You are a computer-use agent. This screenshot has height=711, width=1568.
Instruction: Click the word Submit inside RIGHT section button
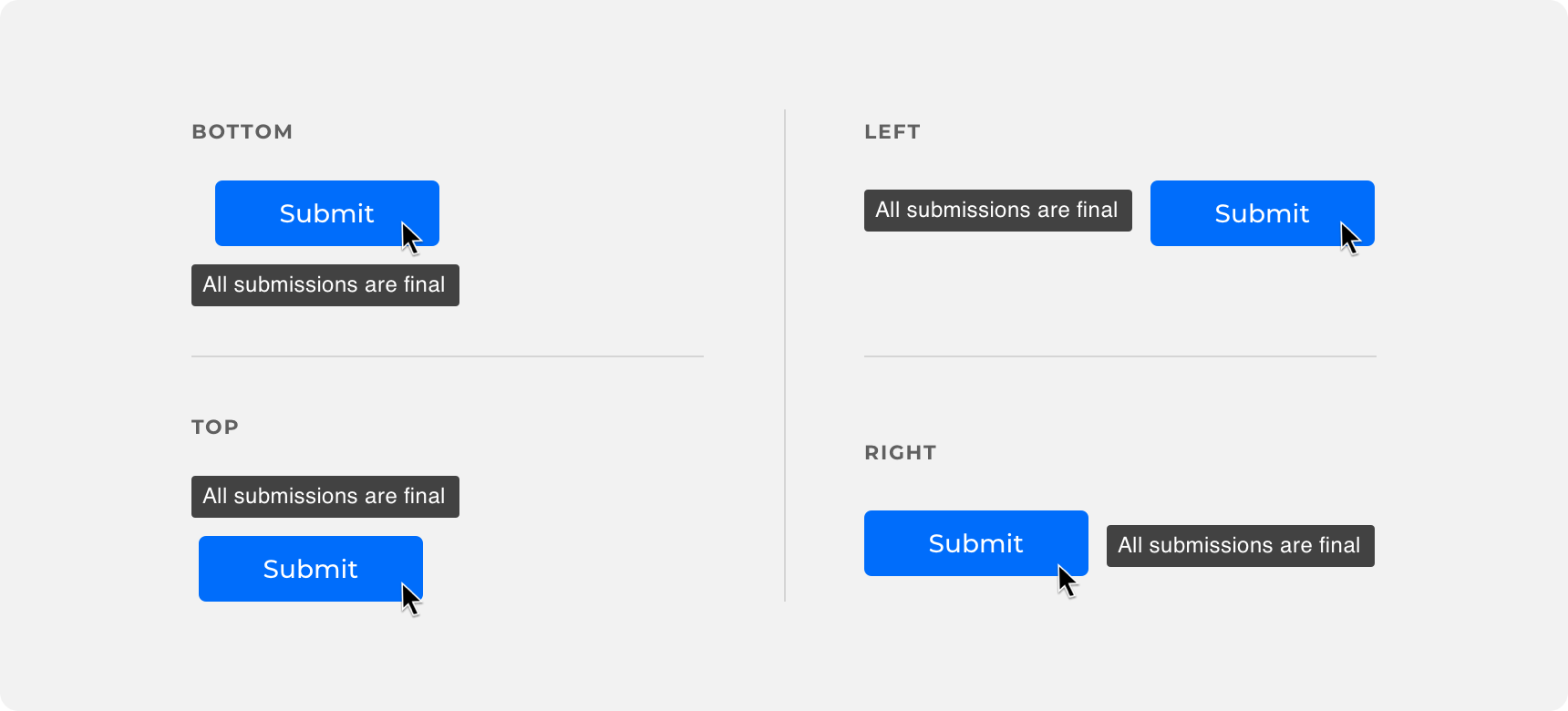(x=976, y=543)
